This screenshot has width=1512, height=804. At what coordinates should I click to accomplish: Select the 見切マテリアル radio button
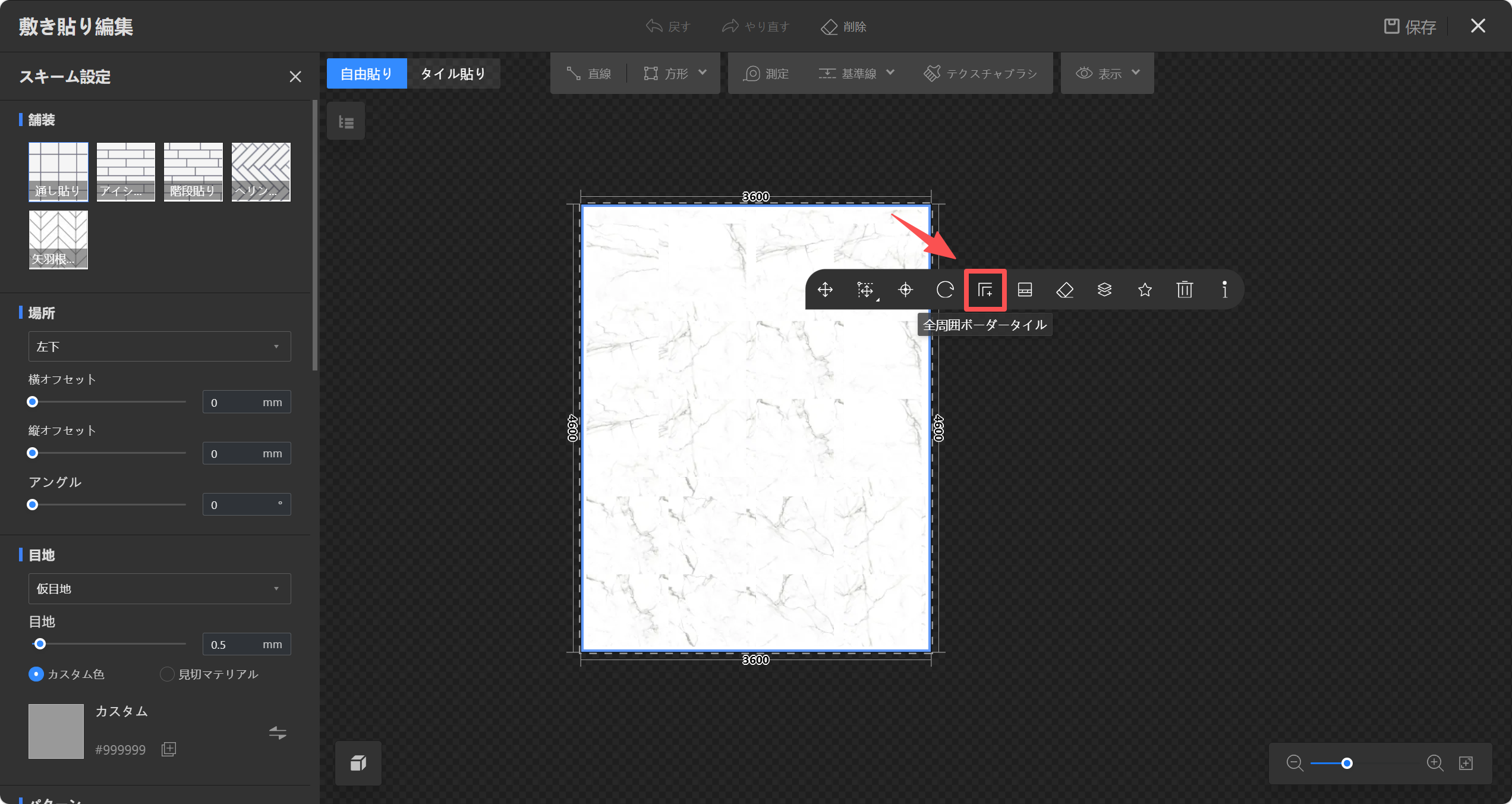(x=167, y=674)
